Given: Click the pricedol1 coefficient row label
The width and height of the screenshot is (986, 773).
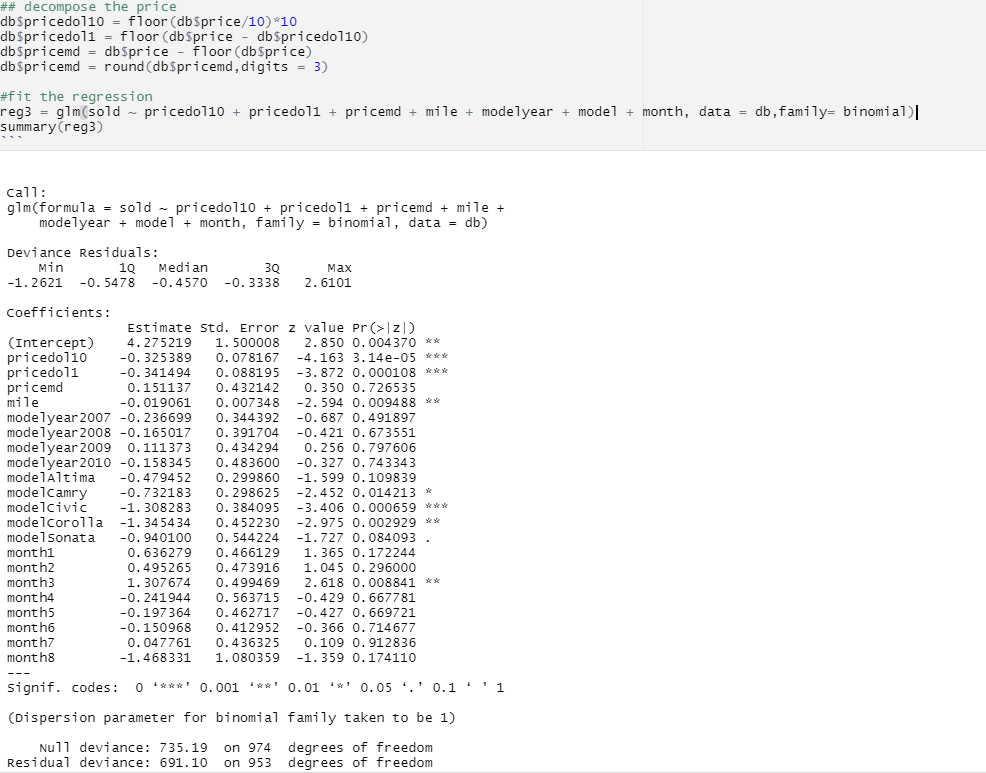Looking at the screenshot, I should pyautogui.click(x=43, y=373).
